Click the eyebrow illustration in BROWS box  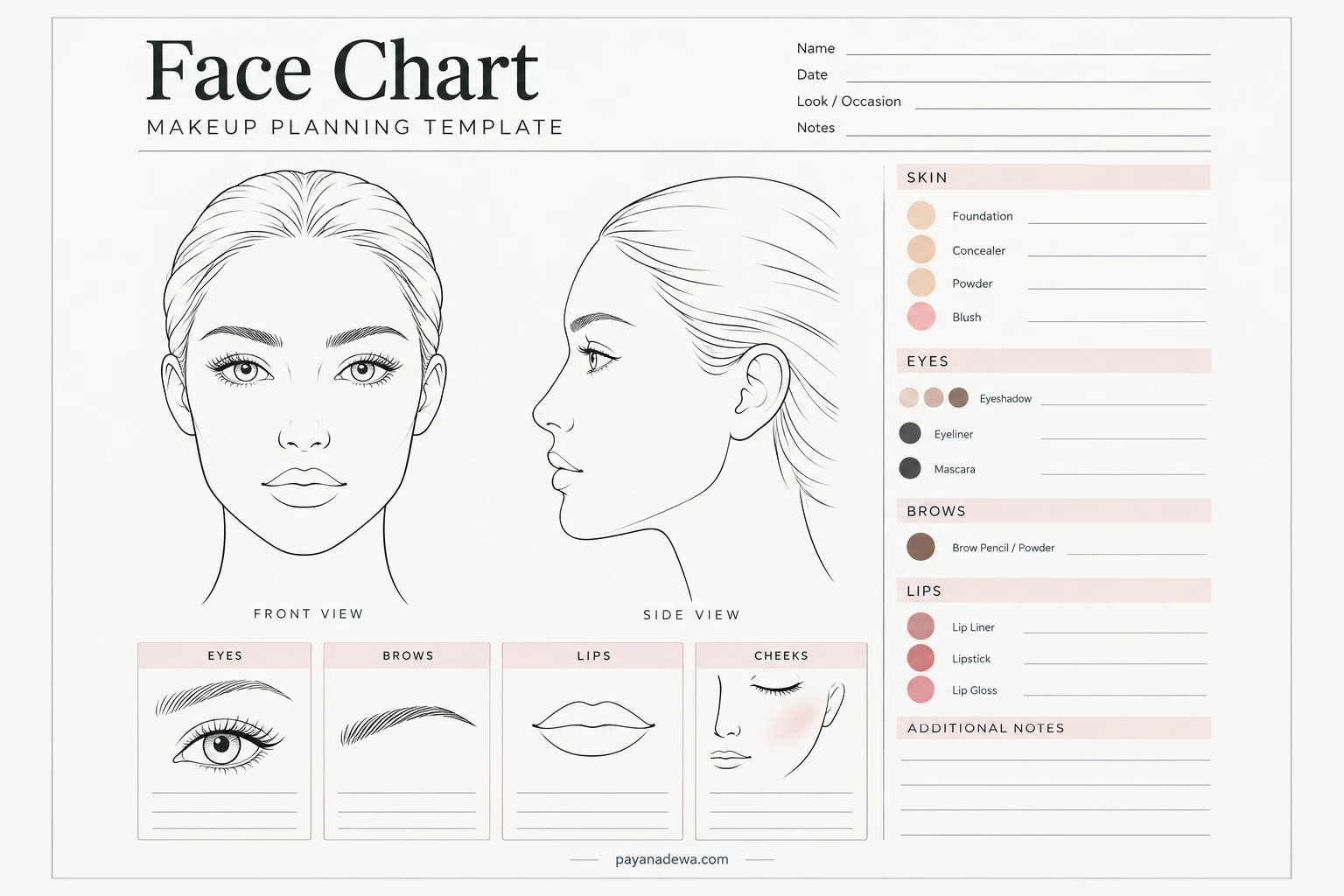[407, 724]
